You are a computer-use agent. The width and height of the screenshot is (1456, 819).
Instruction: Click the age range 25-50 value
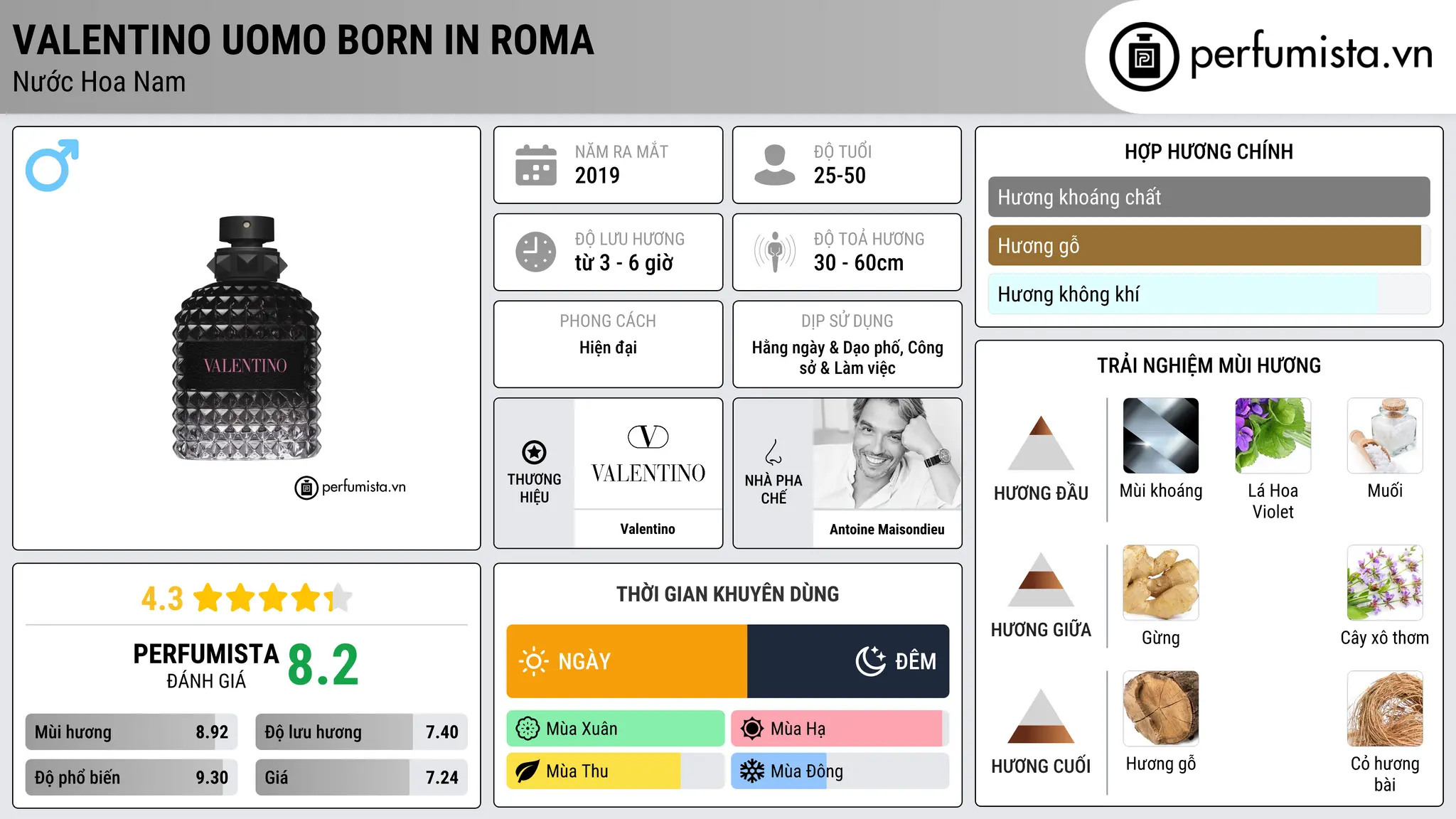[x=840, y=176]
